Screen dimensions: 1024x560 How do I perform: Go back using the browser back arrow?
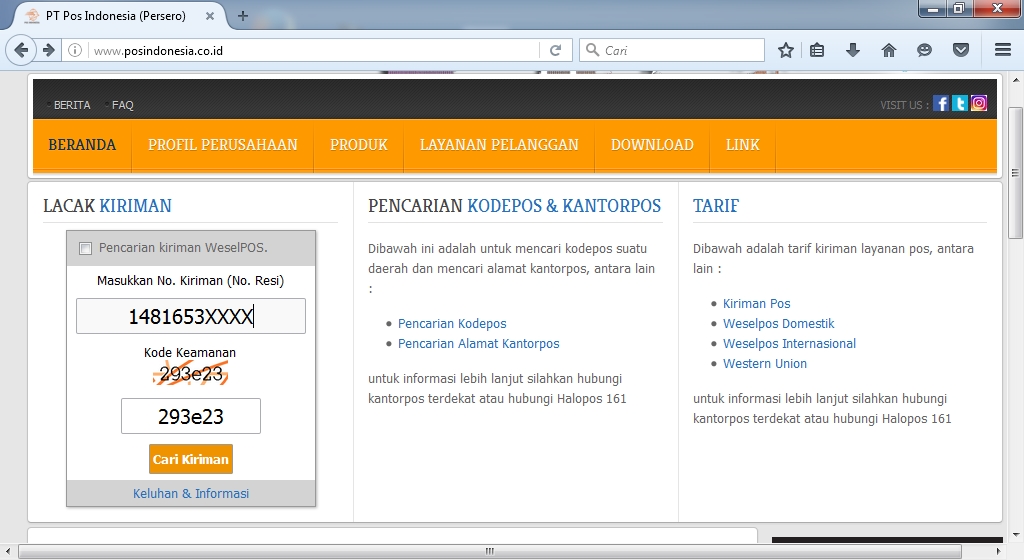point(22,50)
